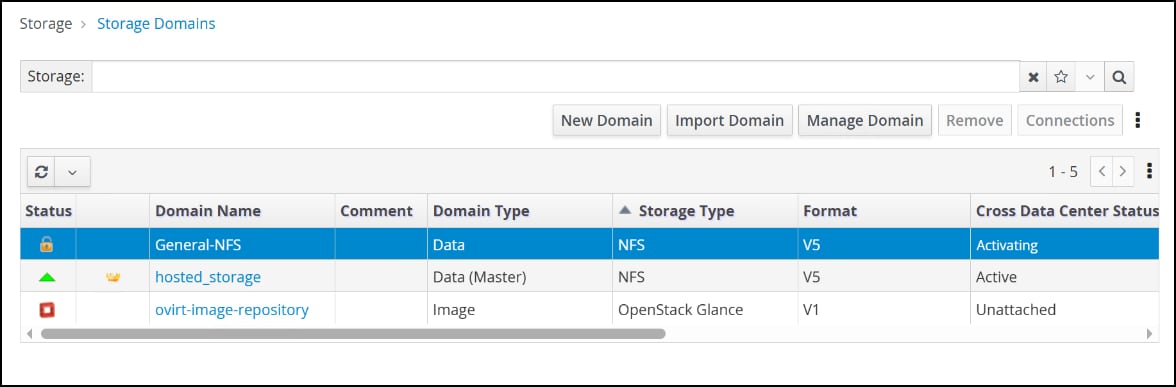Viewport: 1176px width, 387px height.
Task: Open ovirt-image-repository domain link
Action: (232, 309)
